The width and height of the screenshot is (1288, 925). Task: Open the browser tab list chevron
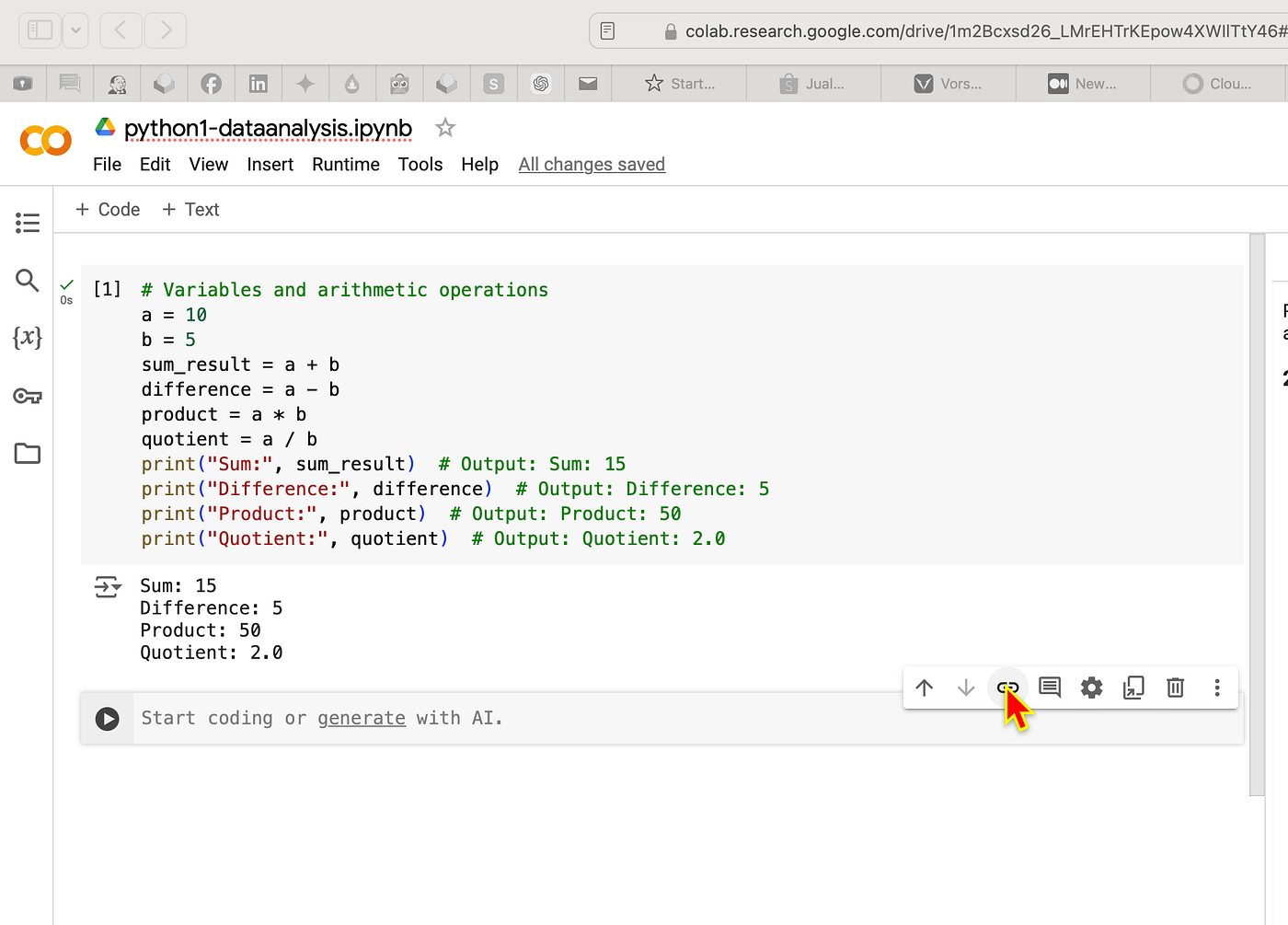pyautogui.click(x=75, y=29)
